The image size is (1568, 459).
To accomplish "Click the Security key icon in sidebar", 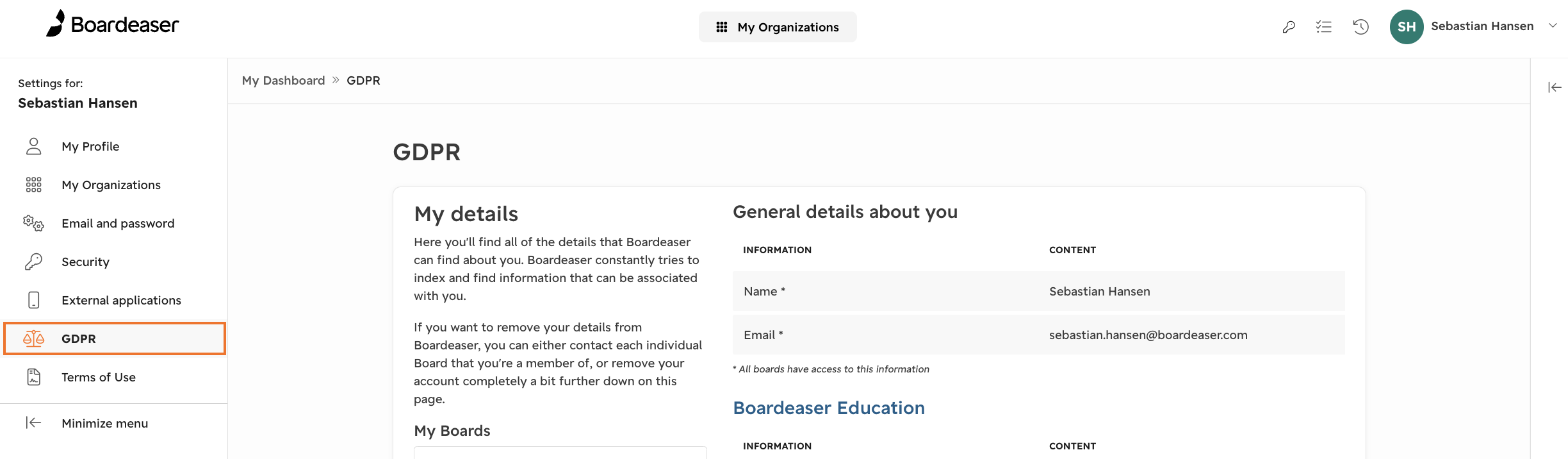I will [34, 262].
